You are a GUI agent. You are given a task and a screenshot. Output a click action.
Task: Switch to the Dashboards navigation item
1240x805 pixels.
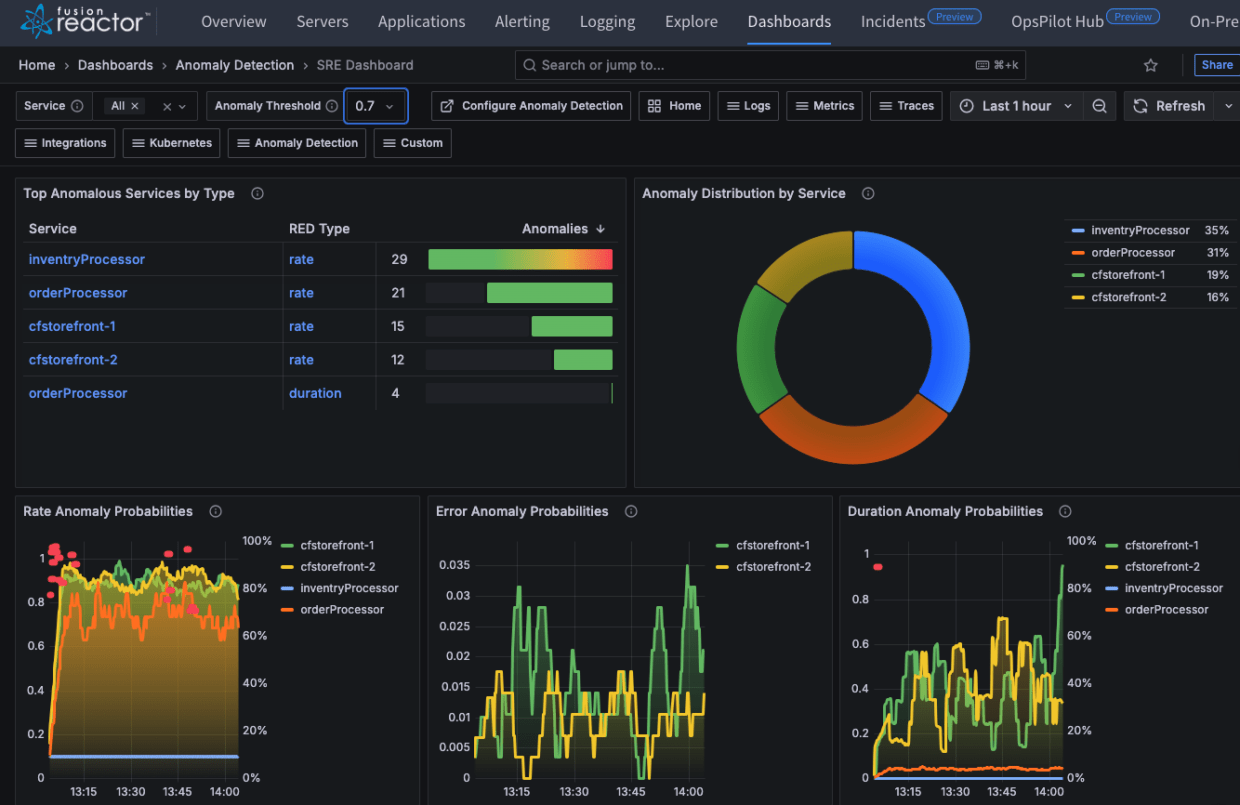789,21
